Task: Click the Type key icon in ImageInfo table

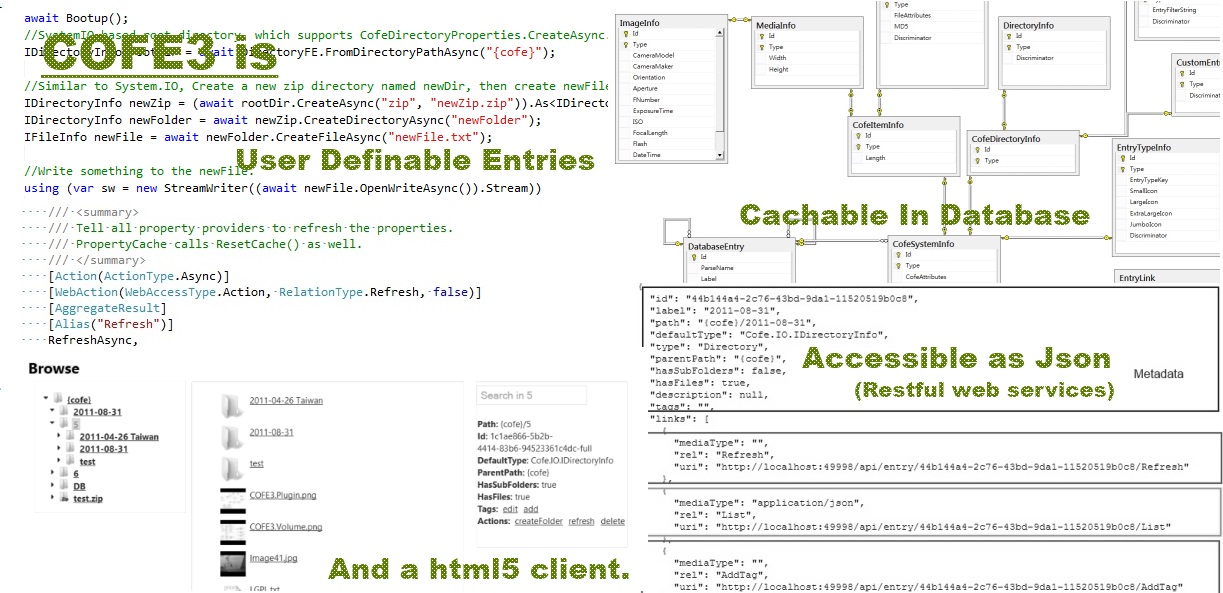Action: (x=625, y=45)
